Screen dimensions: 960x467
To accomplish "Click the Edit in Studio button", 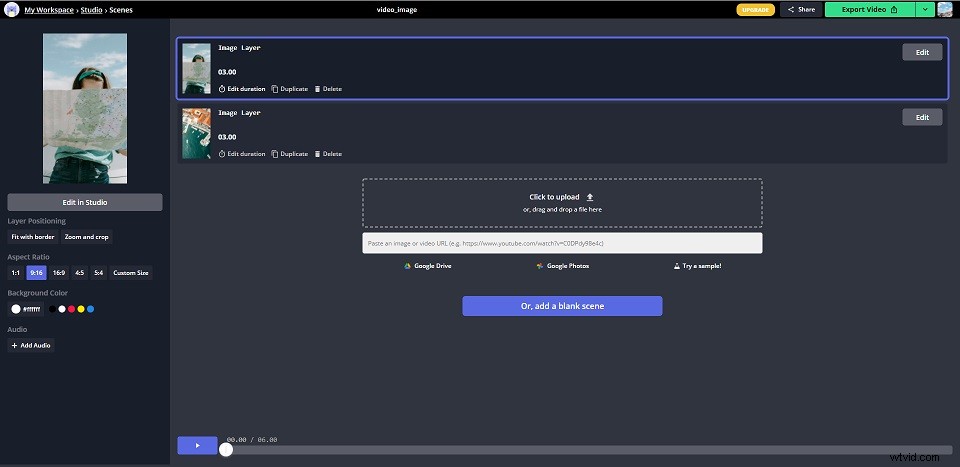I will [x=85, y=202].
